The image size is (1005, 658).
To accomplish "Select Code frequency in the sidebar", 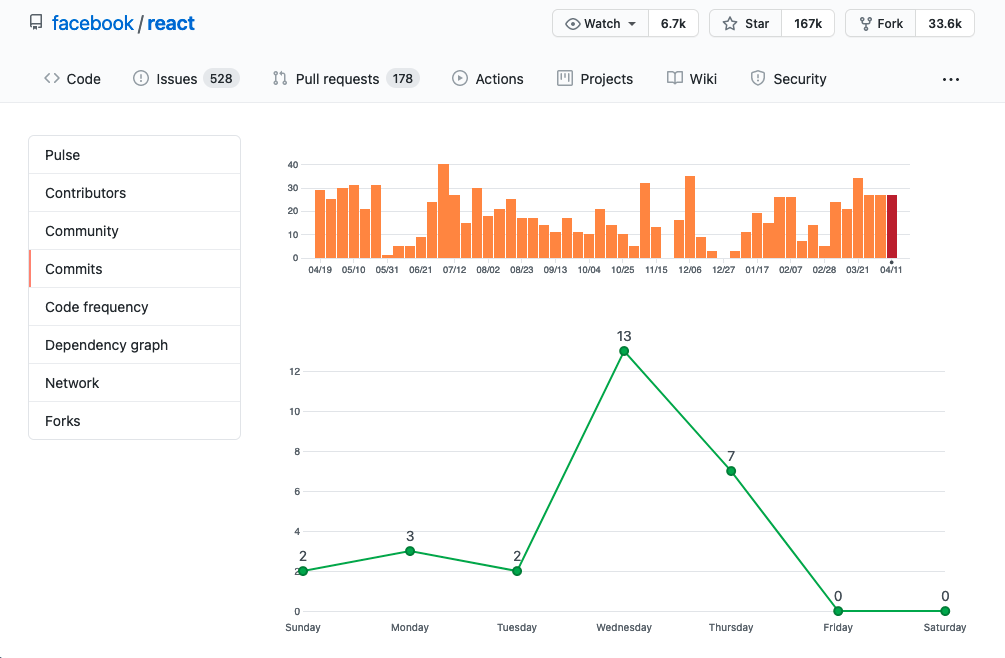I will [x=135, y=307].
